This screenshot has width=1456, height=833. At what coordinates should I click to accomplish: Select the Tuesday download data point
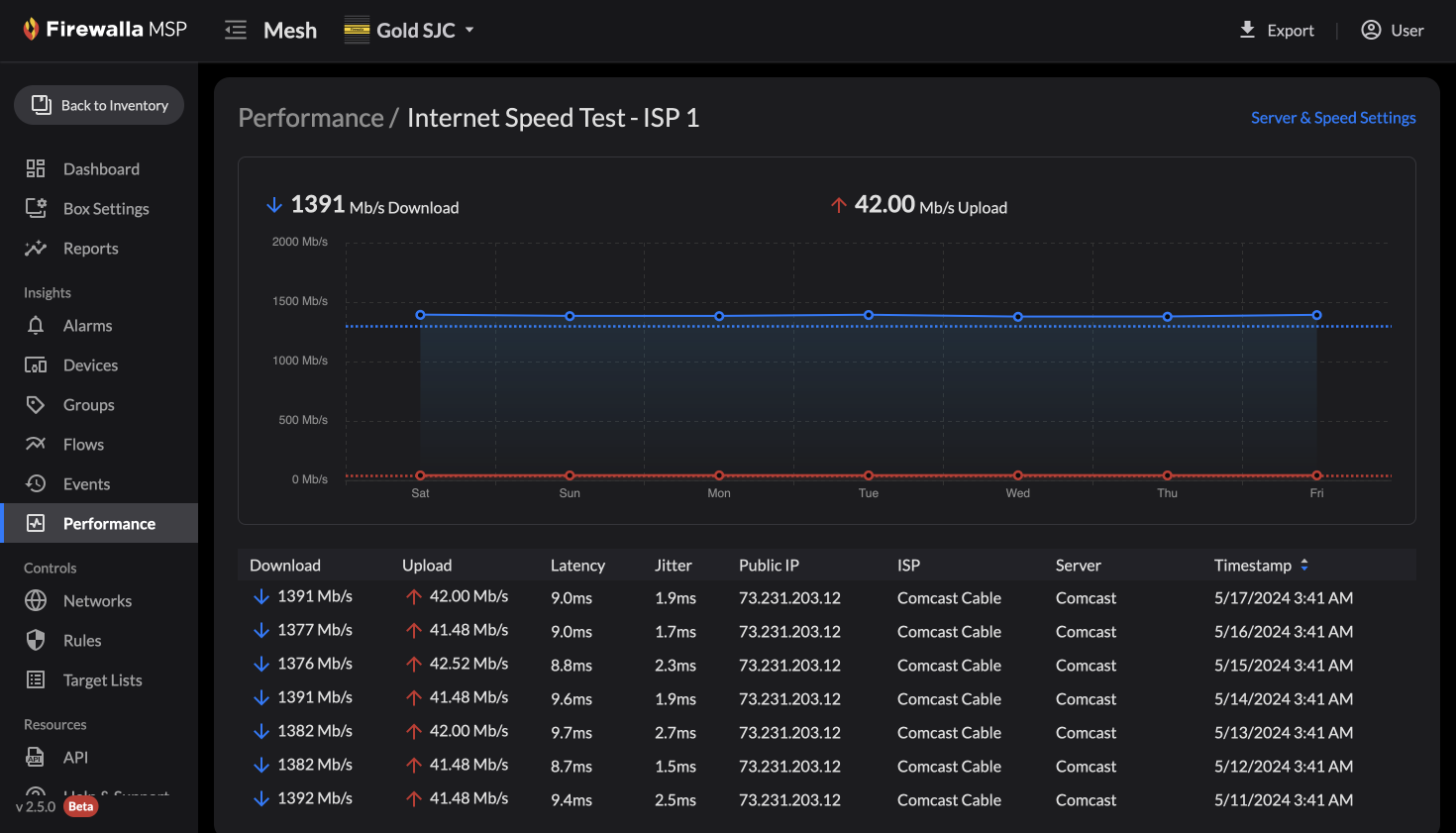pyautogui.click(x=869, y=315)
